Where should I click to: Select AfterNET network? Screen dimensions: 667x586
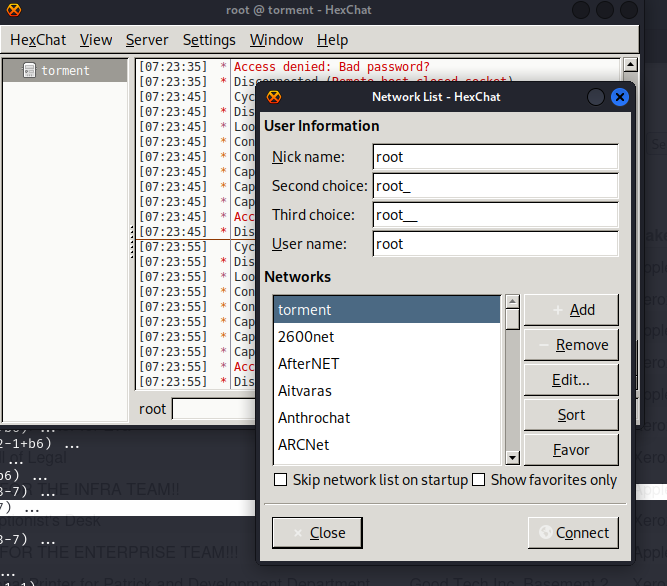(x=387, y=364)
